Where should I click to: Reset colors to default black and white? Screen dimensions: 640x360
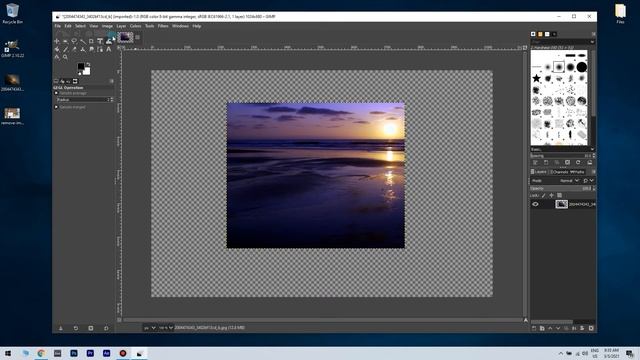(x=80, y=73)
